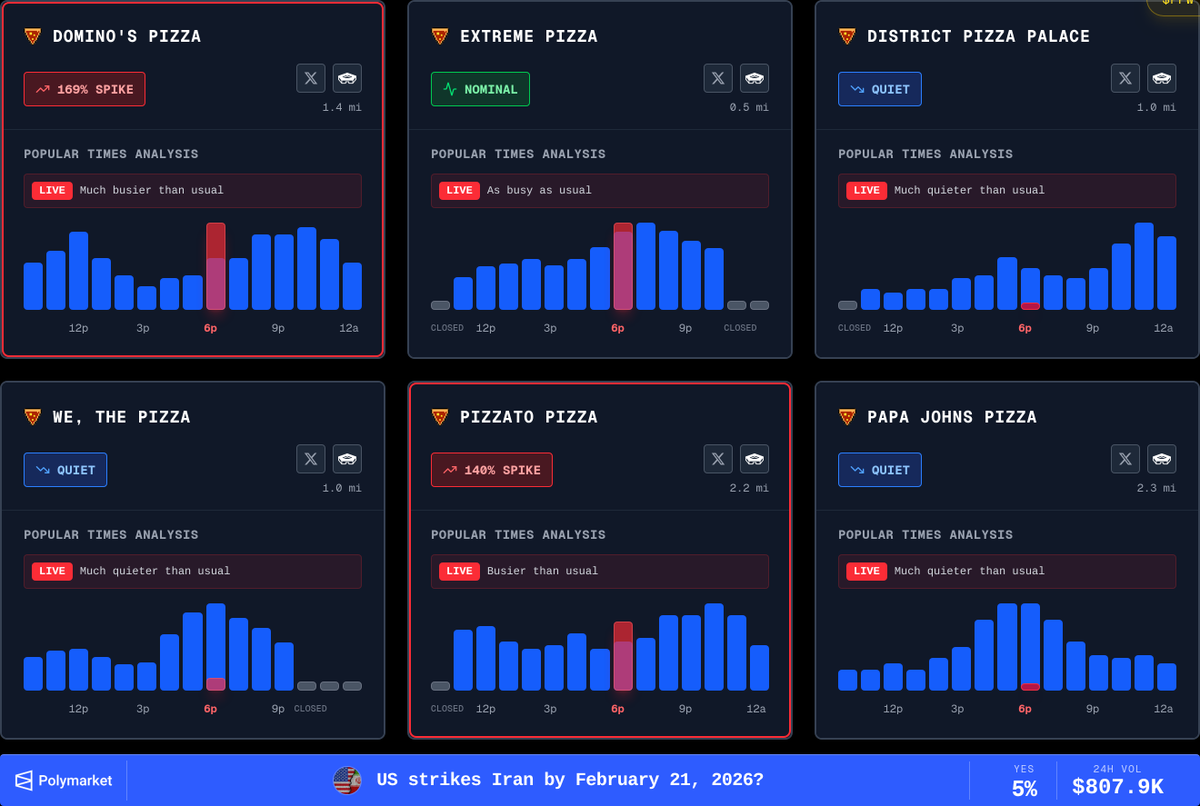Image resolution: width=1200 pixels, height=806 pixels.
Task: Click the LIVE badge on Extreme Pizza card
Action: tap(459, 190)
